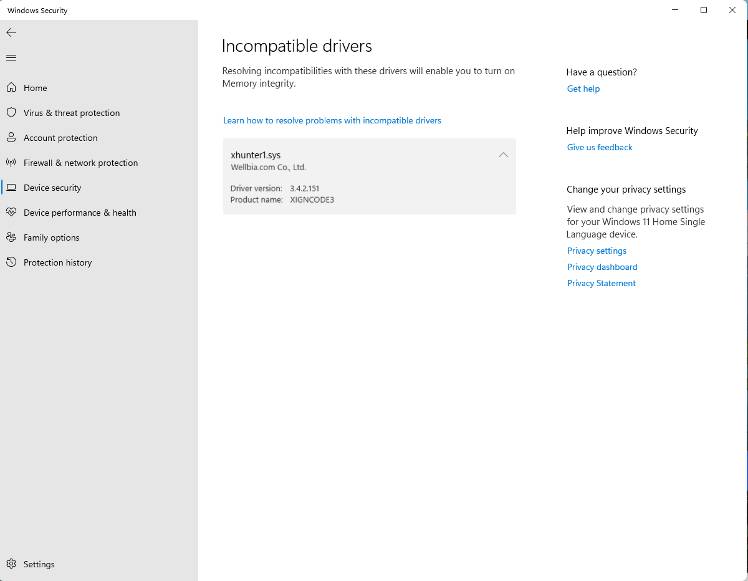Screen dimensions: 748x581
Task: Click the Virus & threat protection shield icon
Action: tap(11, 113)
